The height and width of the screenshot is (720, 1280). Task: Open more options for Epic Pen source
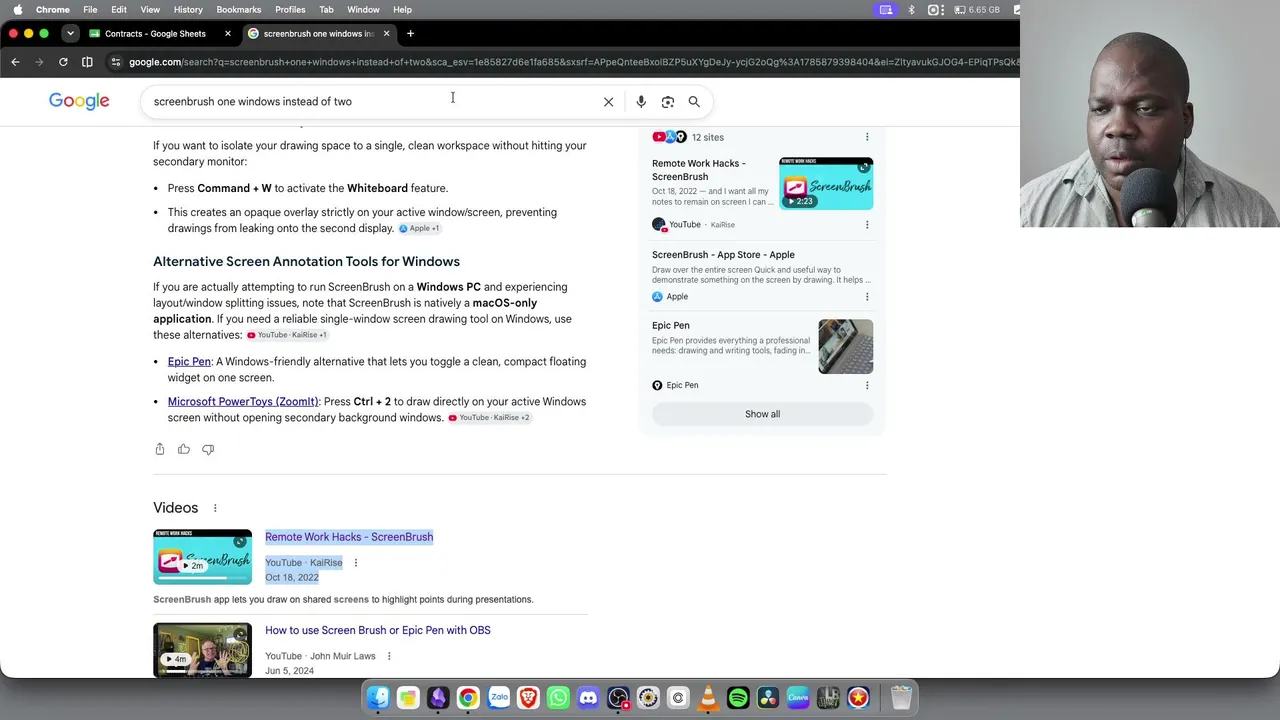click(867, 385)
